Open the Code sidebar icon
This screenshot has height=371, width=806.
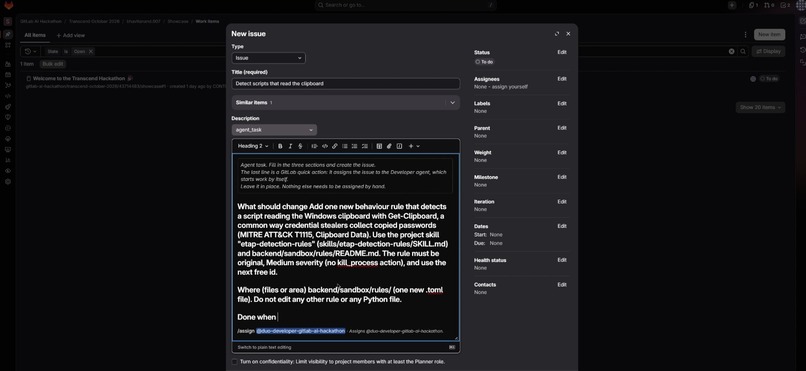coord(8,96)
